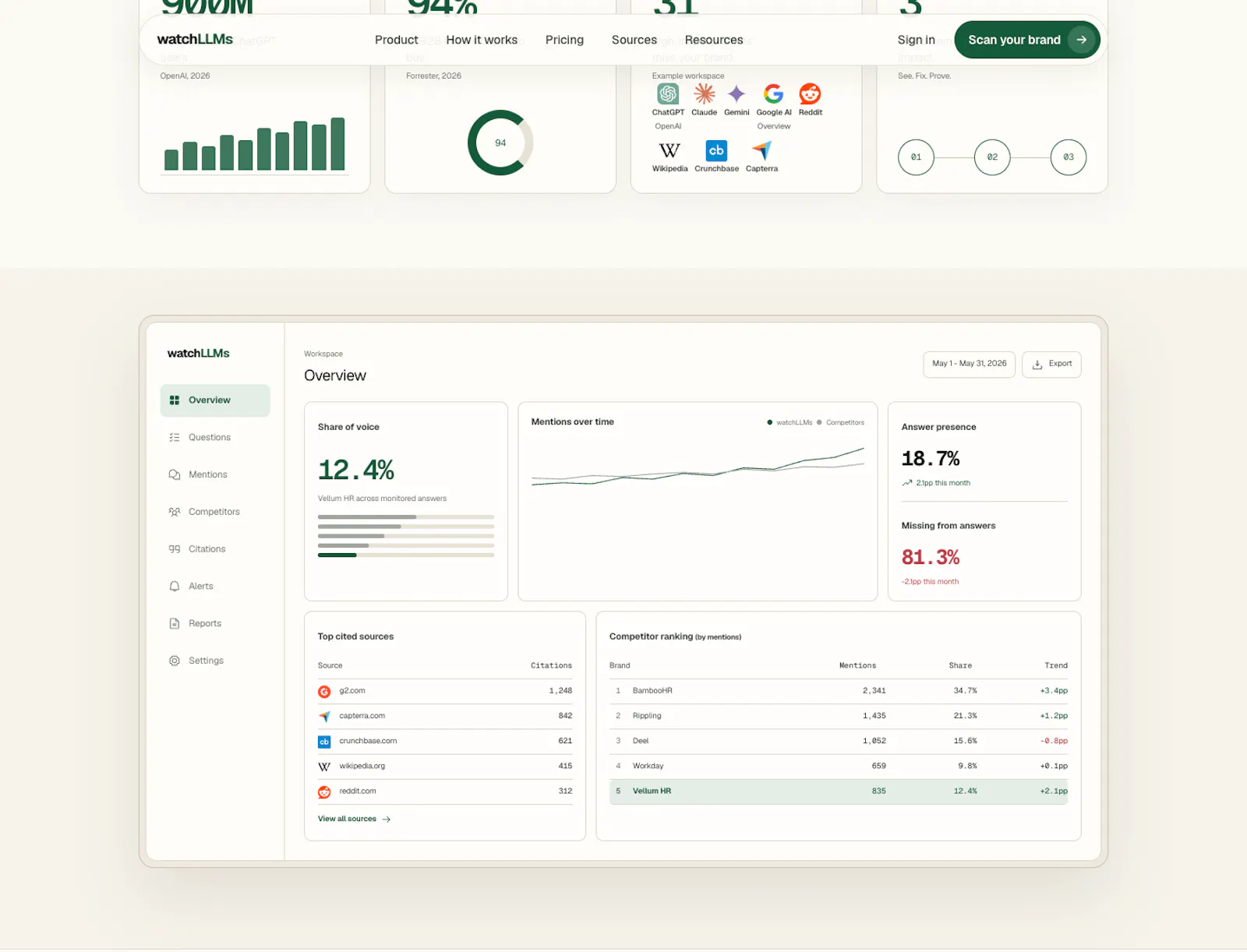Click the 12.4% share of voice value
Viewport: 1247px width, 952px height.
356,470
